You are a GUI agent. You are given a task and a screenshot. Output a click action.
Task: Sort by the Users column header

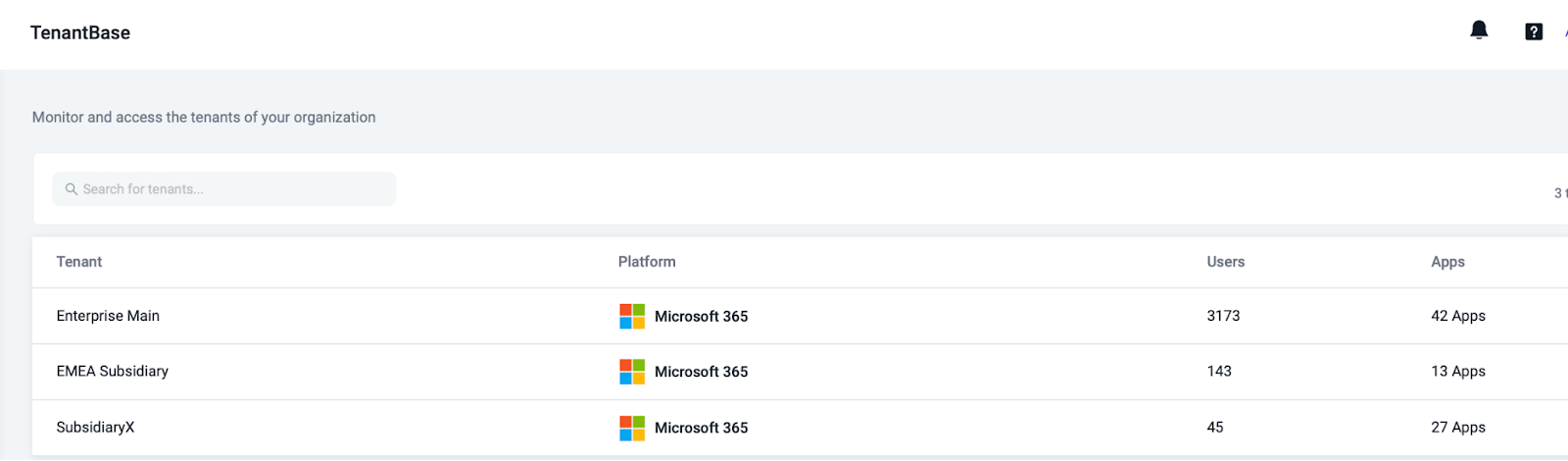click(1226, 262)
